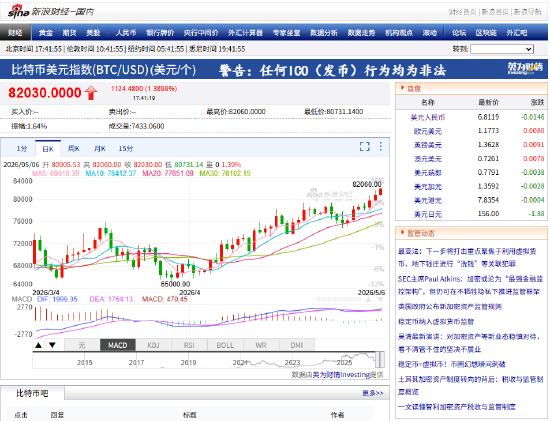Open the chart's three-dot options menu
550x421 pixels.
(381, 146)
